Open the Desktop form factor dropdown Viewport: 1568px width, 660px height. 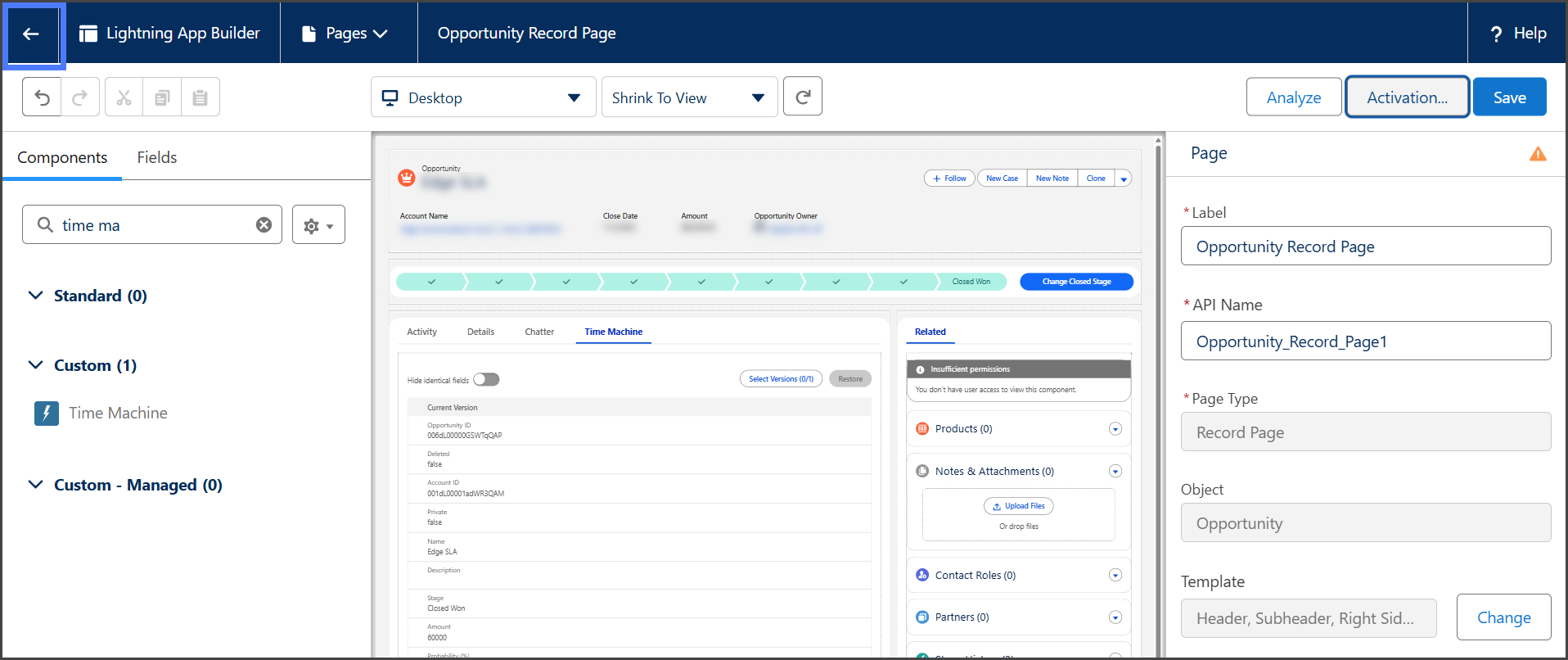[x=483, y=97]
